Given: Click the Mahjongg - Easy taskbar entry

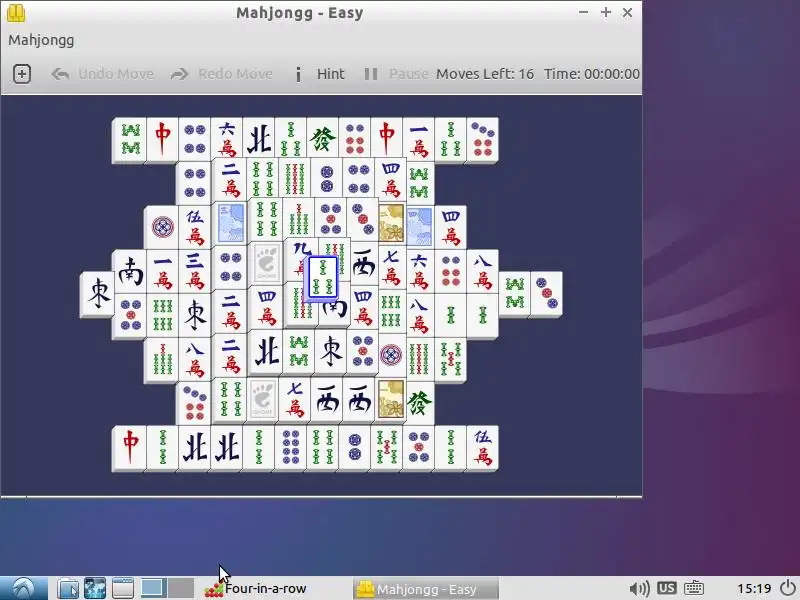Looking at the screenshot, I should tap(426, 589).
